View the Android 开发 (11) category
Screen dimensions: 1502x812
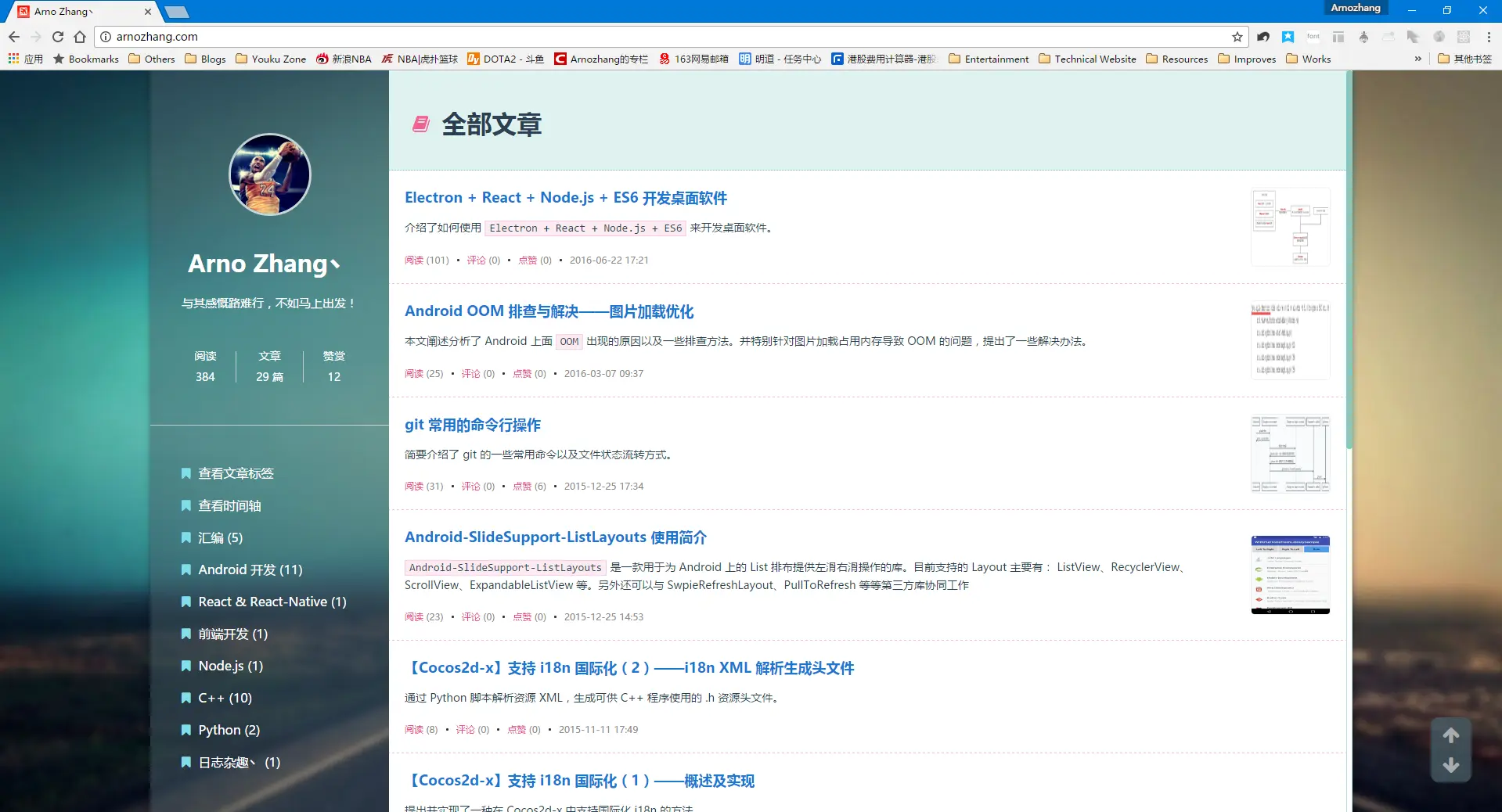(x=249, y=569)
